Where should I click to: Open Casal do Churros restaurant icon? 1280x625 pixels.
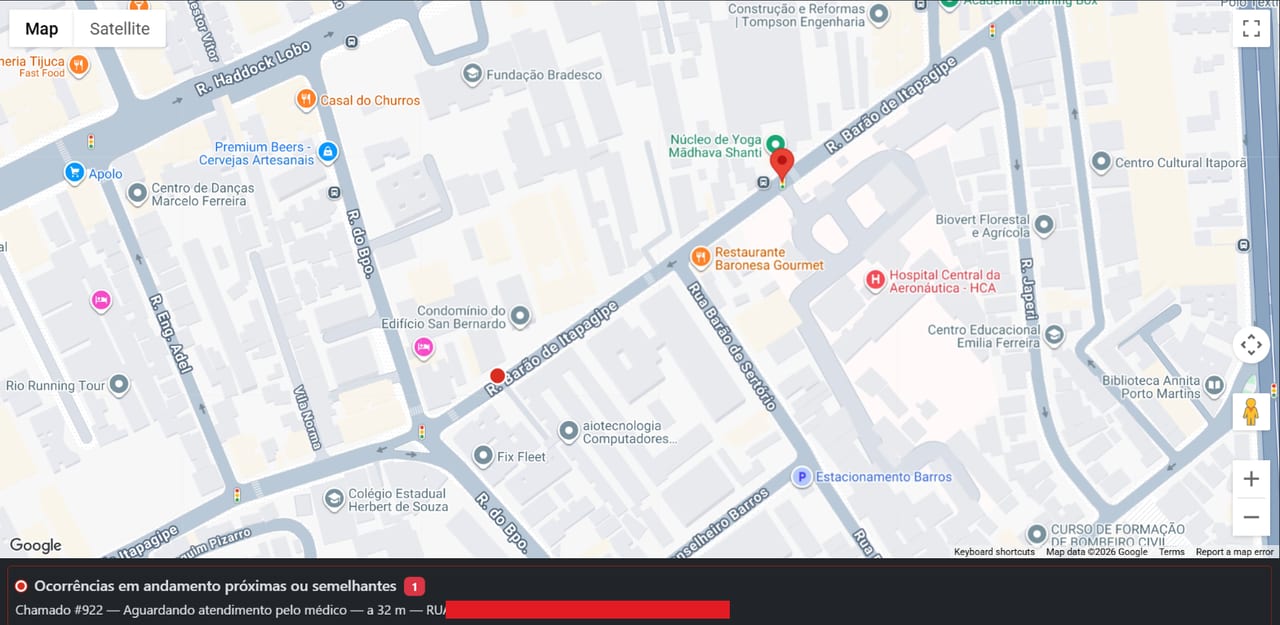(306, 99)
